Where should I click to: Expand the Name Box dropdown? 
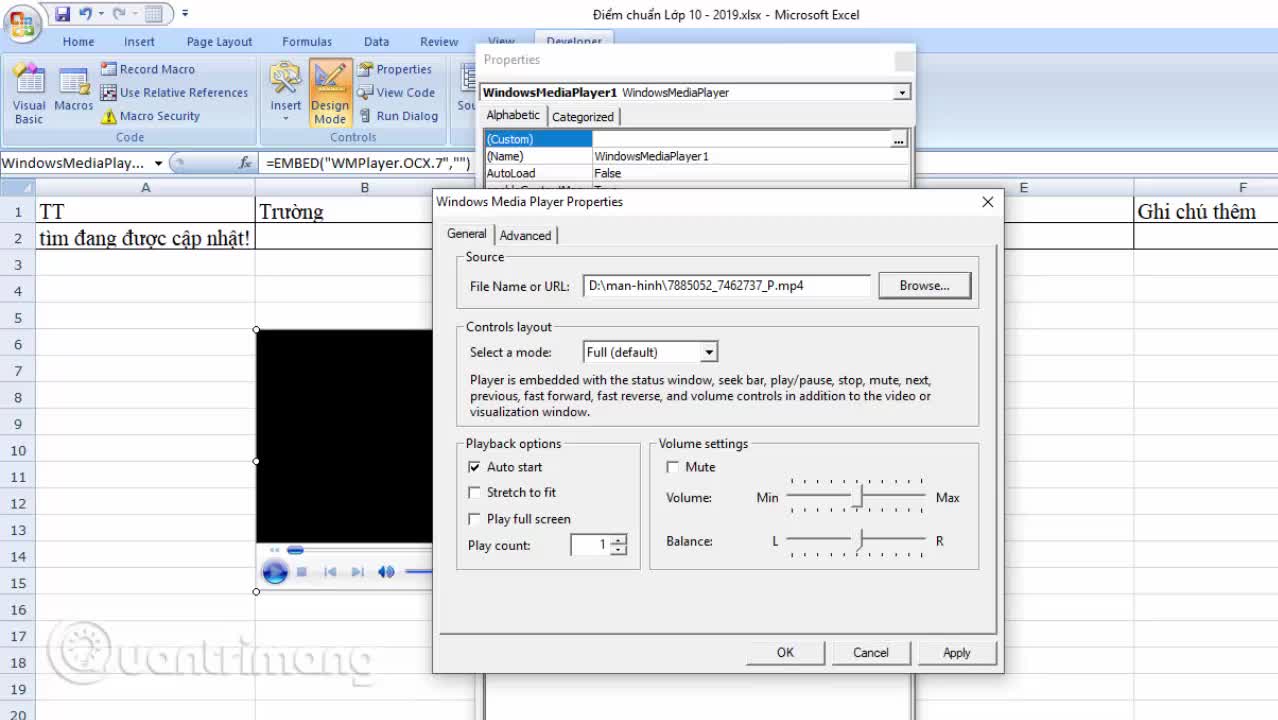tap(158, 163)
